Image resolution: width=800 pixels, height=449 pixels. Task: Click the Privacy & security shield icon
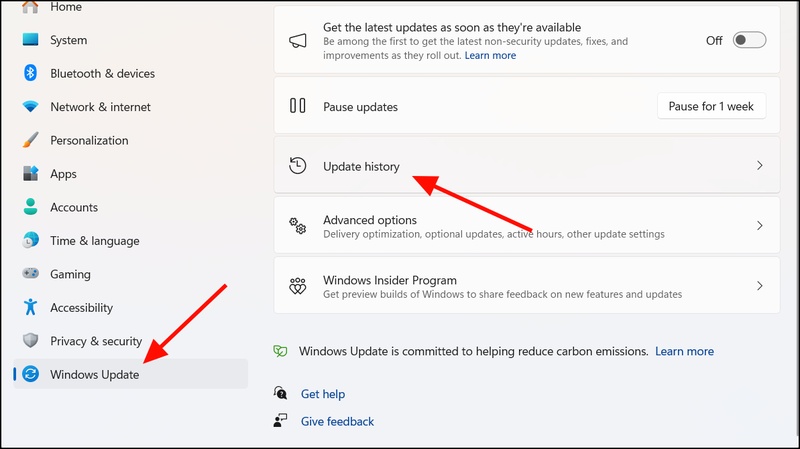tap(30, 341)
